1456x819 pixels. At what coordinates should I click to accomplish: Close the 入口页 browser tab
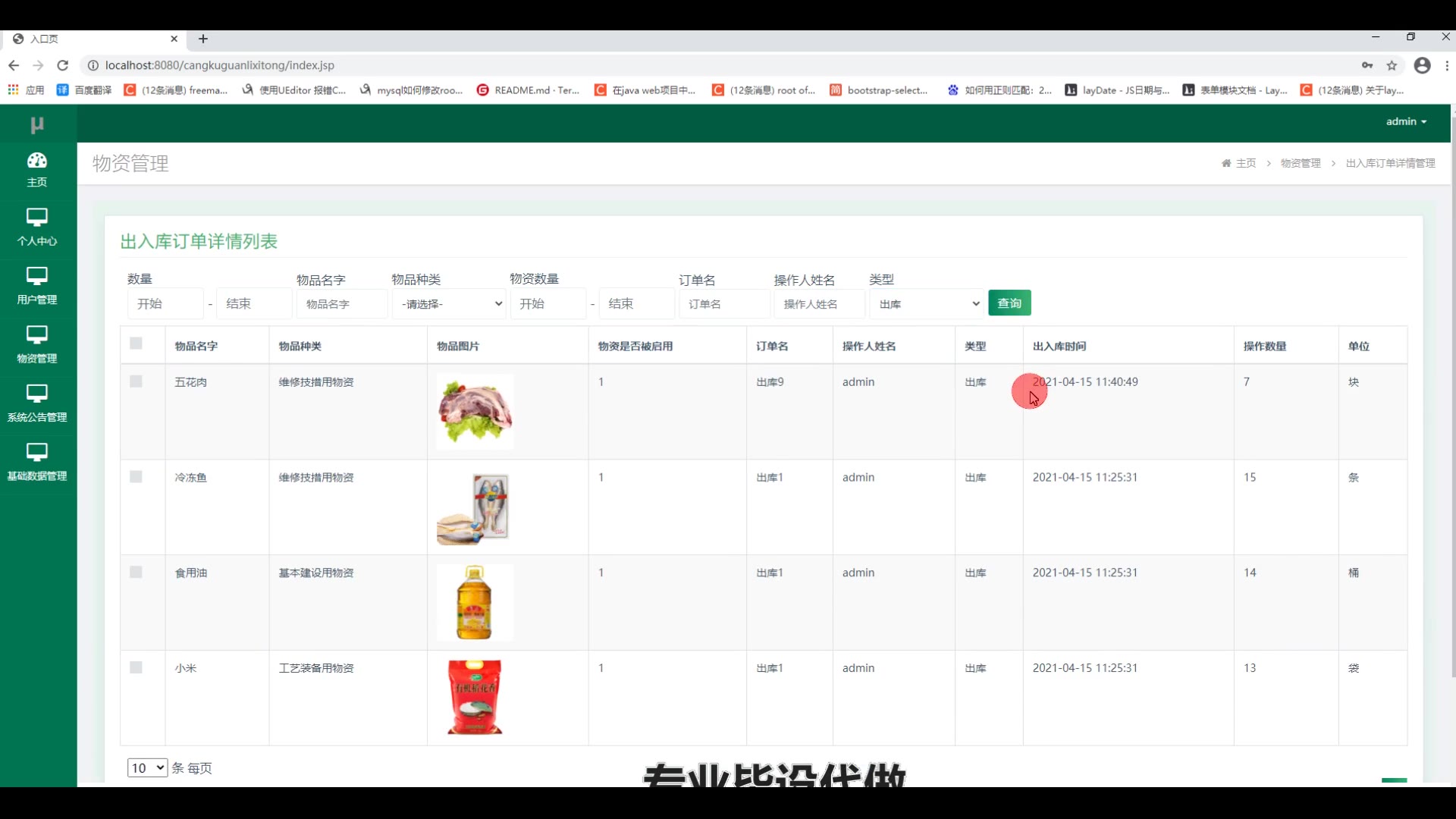(x=174, y=39)
